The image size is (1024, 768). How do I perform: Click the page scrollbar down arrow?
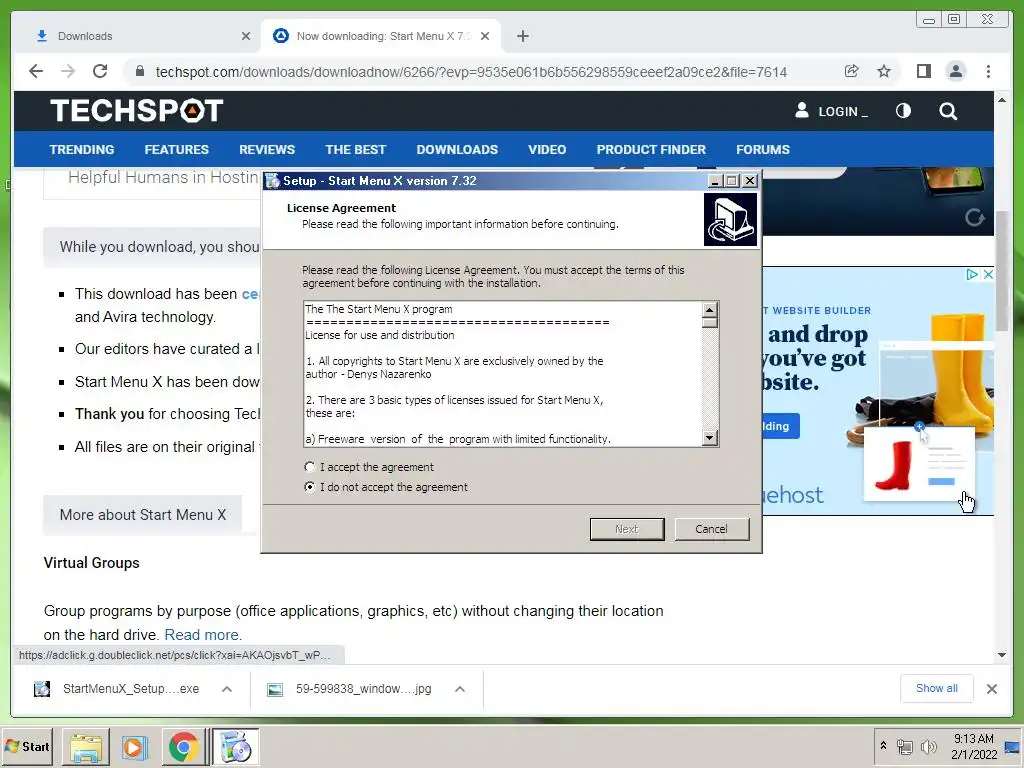1002,654
